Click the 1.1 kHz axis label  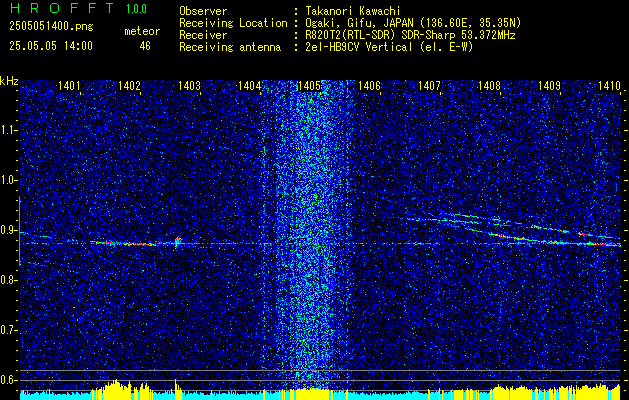click(8, 130)
